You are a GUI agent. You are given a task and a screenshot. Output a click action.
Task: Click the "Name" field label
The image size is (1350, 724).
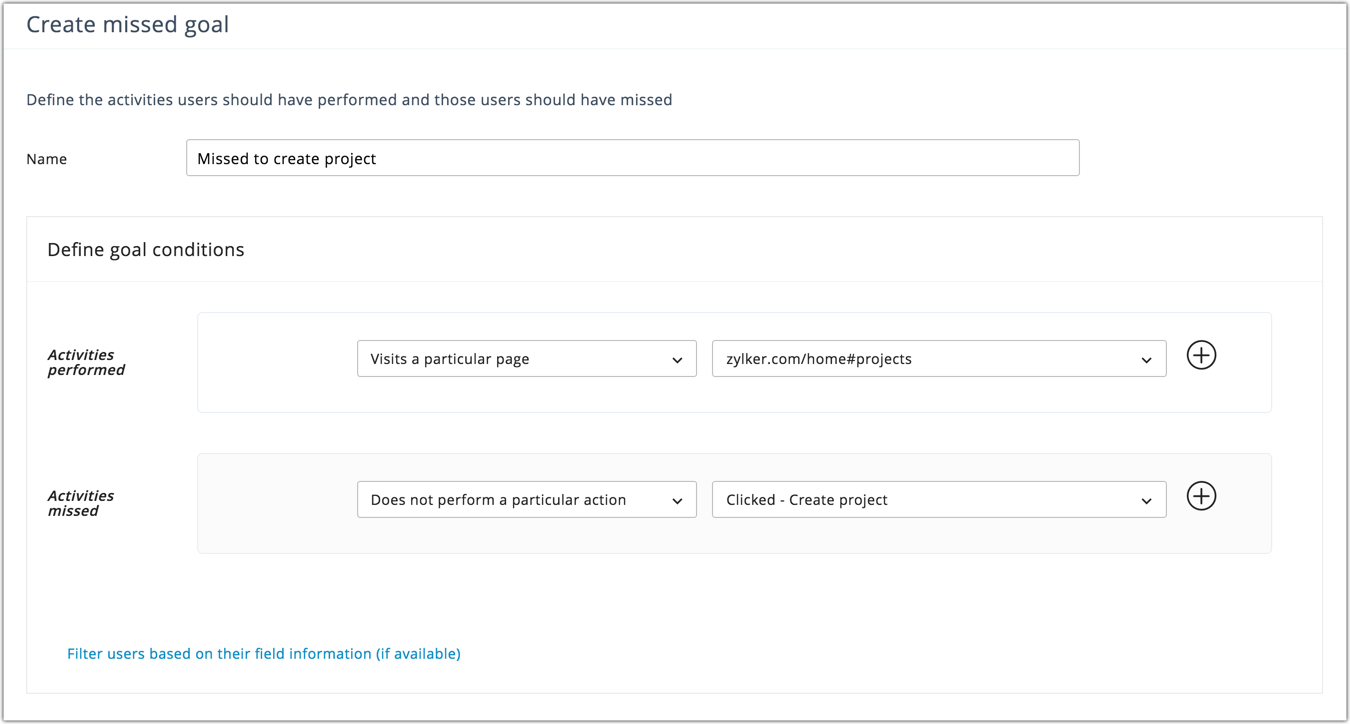(x=46, y=159)
